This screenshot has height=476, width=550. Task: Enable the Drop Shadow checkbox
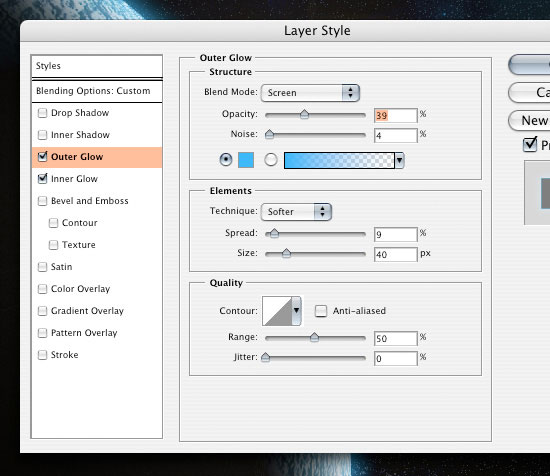pos(42,113)
